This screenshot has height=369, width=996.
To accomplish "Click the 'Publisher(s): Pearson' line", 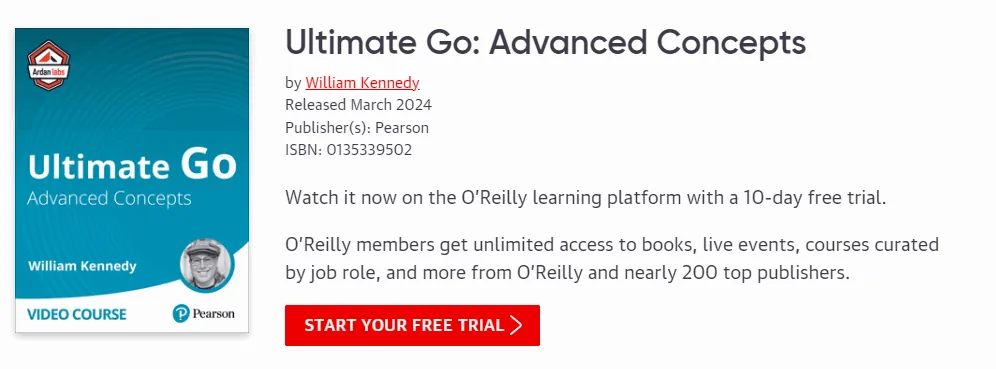I will point(357,128).
